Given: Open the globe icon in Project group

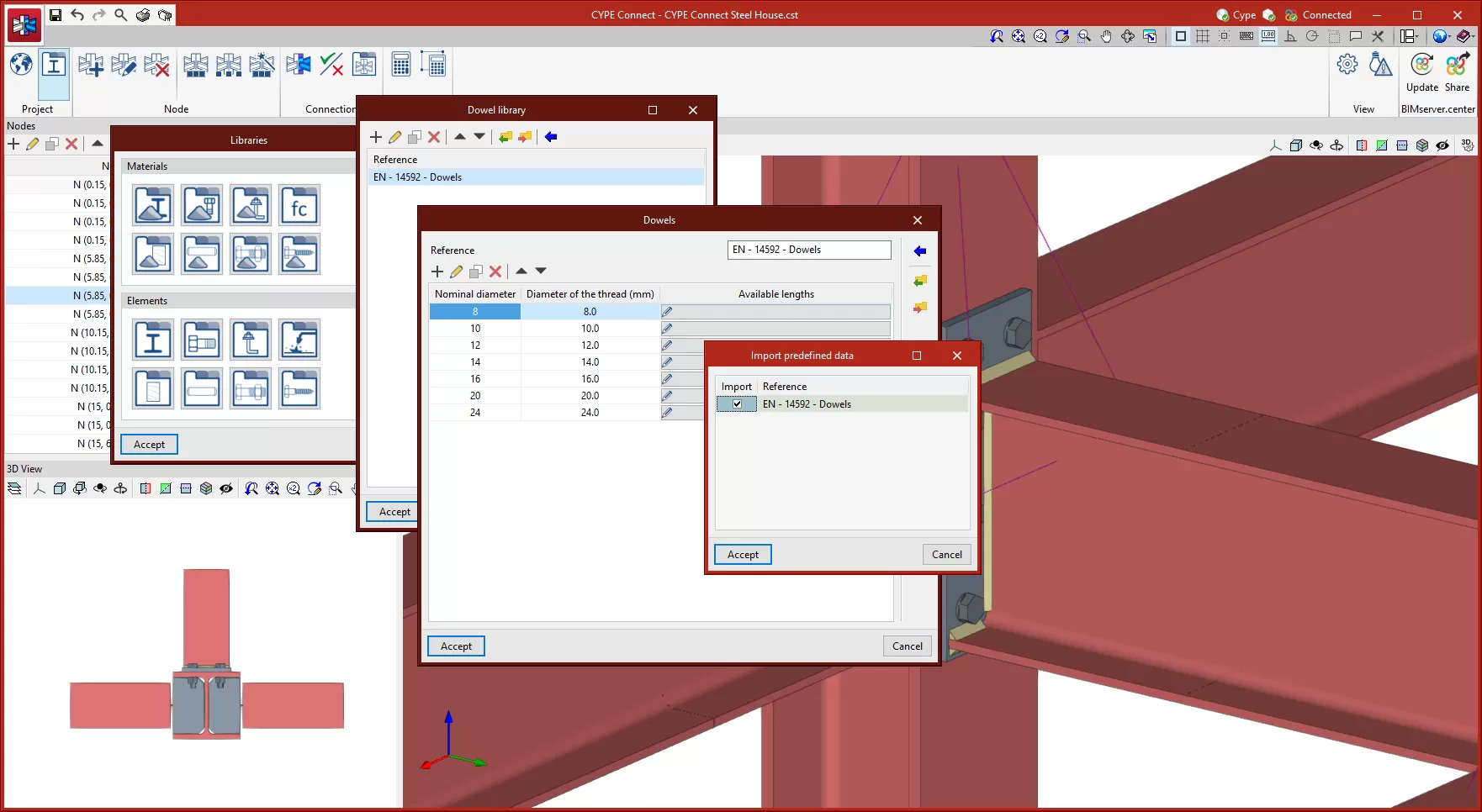Looking at the screenshot, I should pyautogui.click(x=21, y=65).
